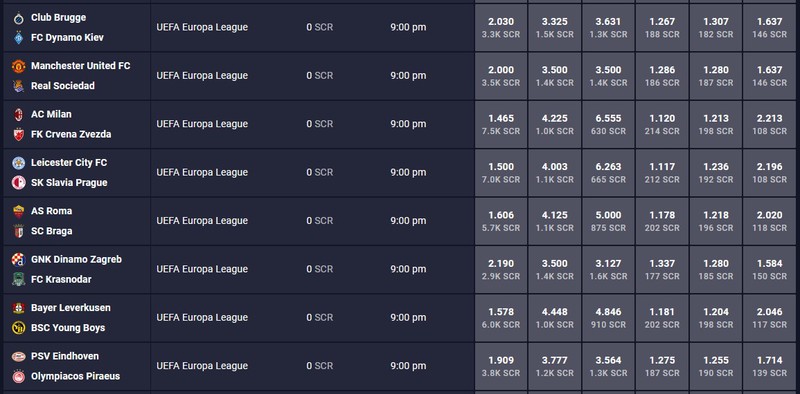The width and height of the screenshot is (800, 394).
Task: Click the PSV Eindhoven club badge
Action: click(x=18, y=357)
